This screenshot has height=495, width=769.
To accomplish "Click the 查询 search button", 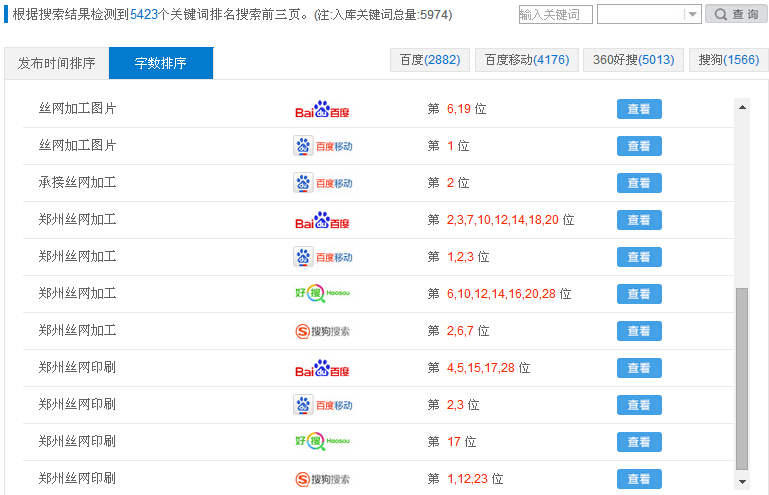I will point(736,14).
